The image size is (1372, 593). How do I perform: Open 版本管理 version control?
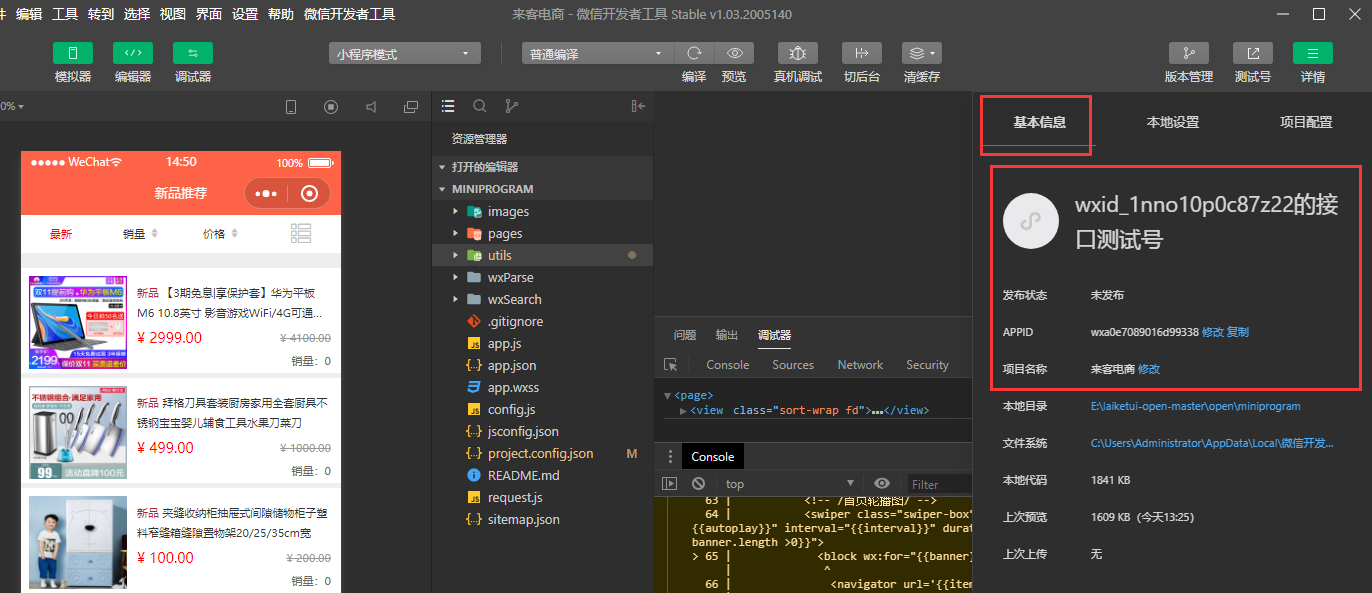point(1189,53)
